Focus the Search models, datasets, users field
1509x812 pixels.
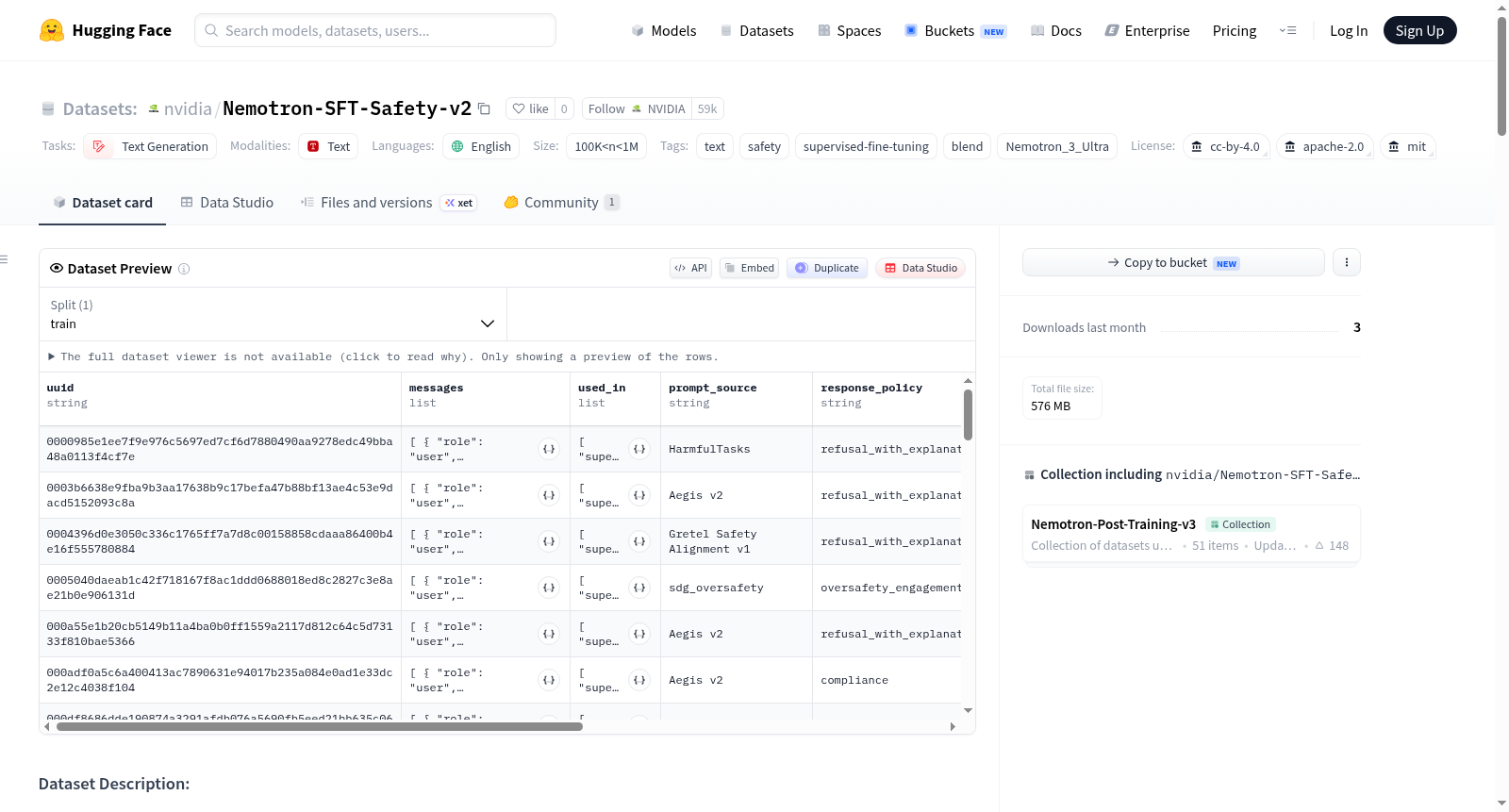coord(375,30)
